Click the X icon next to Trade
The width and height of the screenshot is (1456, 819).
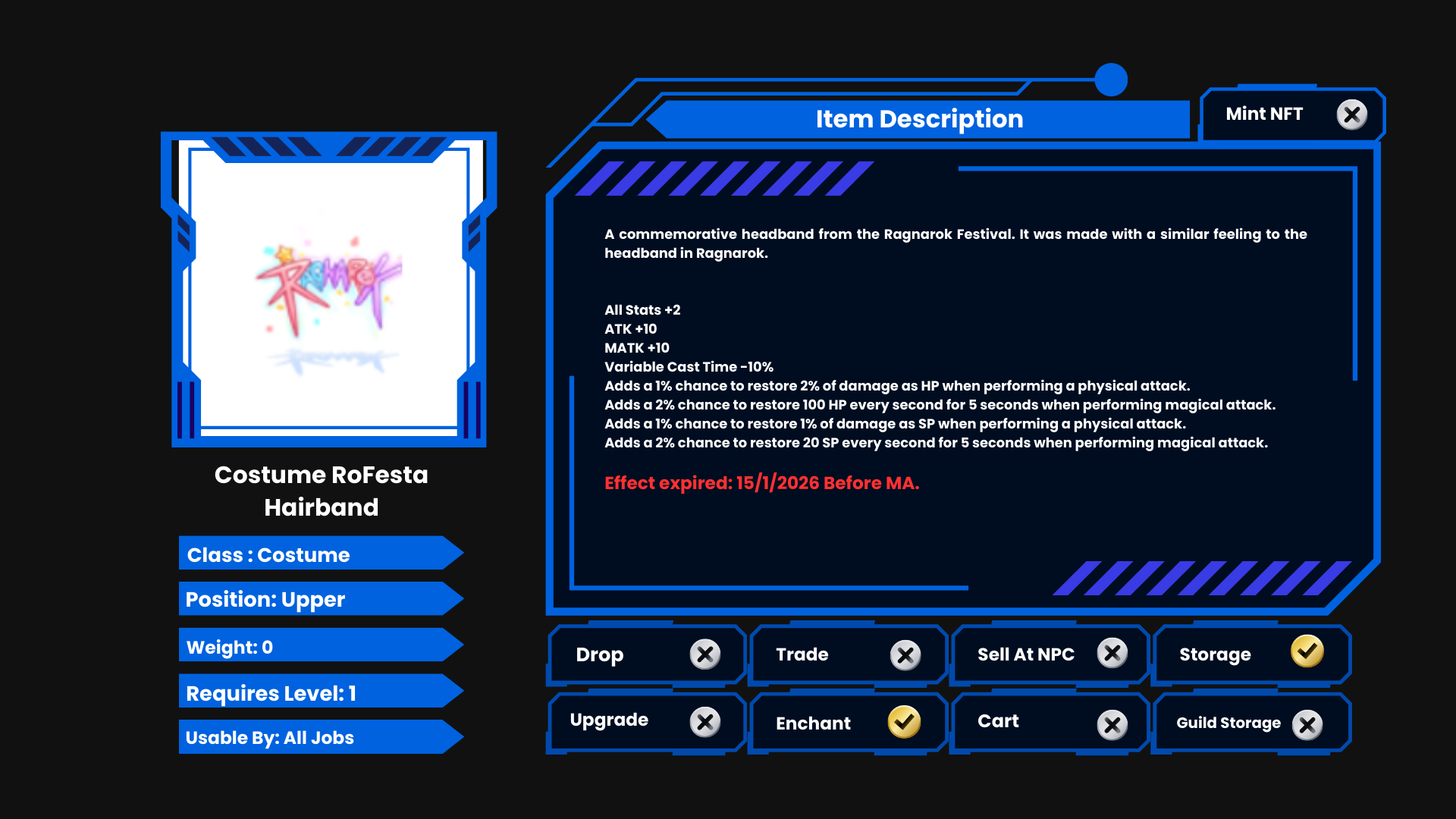[x=905, y=655]
